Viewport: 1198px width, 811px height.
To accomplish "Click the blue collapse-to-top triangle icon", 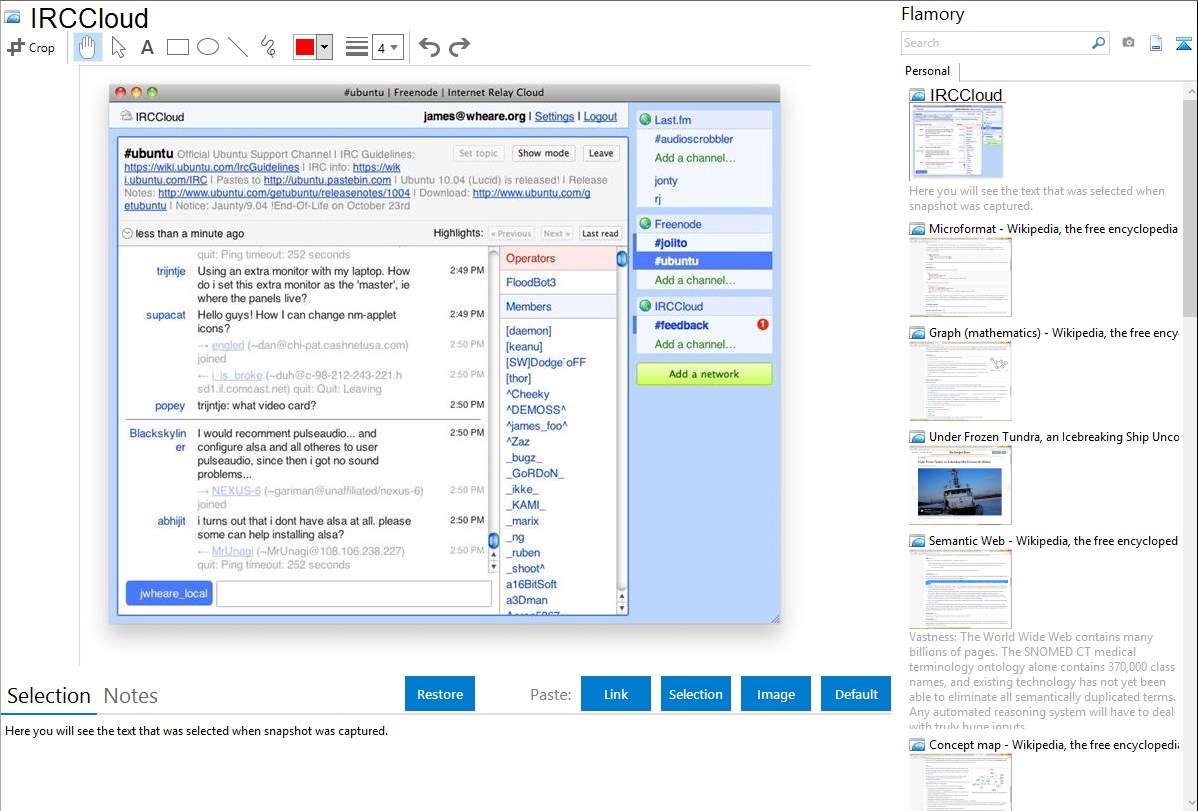I will 1183,43.
